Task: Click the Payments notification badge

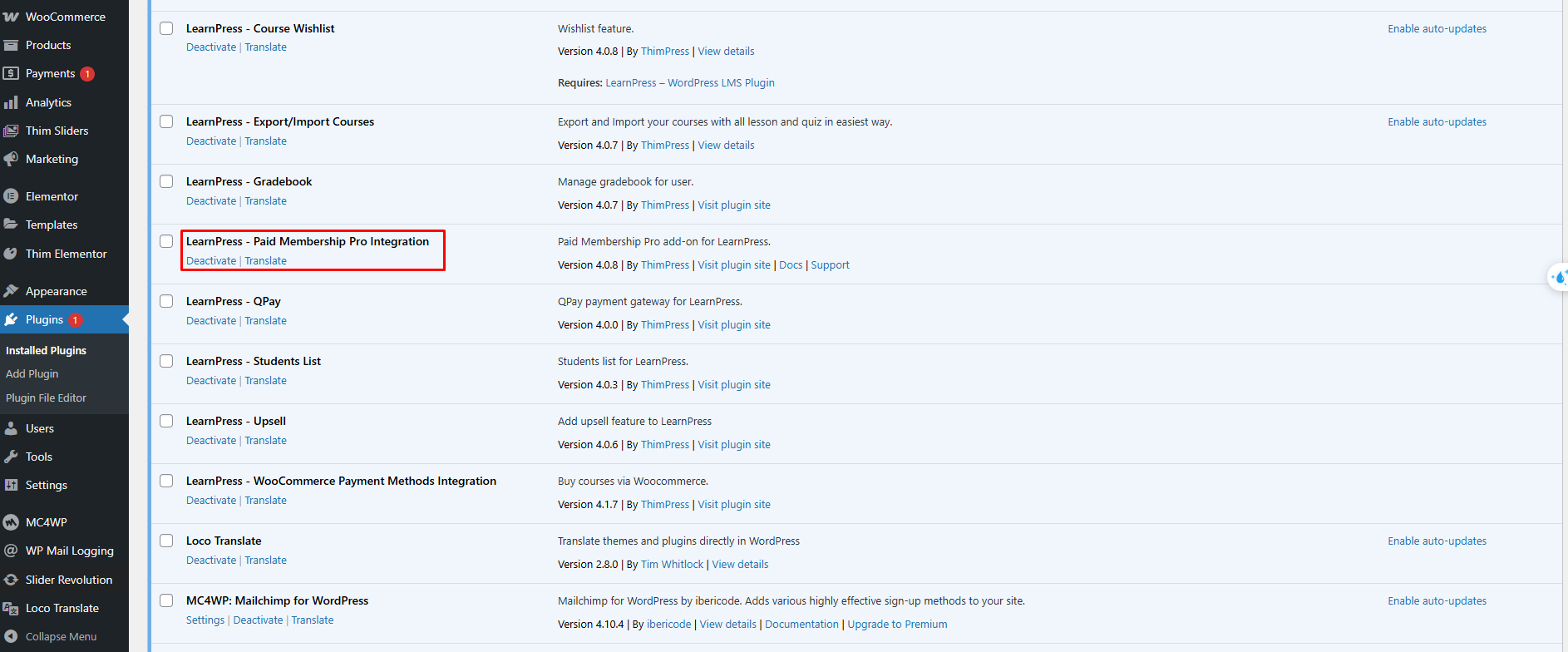Action: pyautogui.click(x=87, y=74)
